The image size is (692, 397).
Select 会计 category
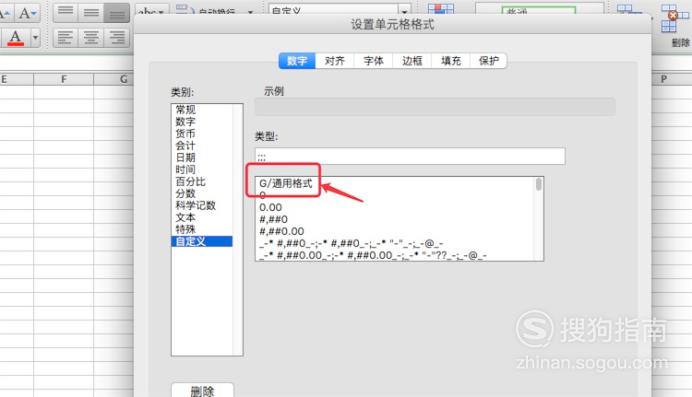pyautogui.click(x=202, y=146)
